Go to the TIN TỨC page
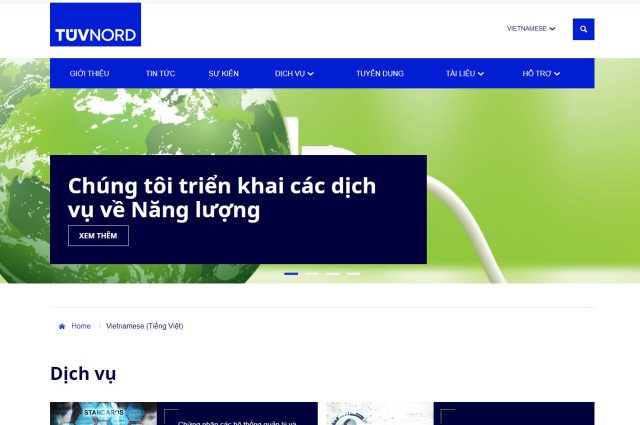This screenshot has height=425, width=640. tap(160, 73)
